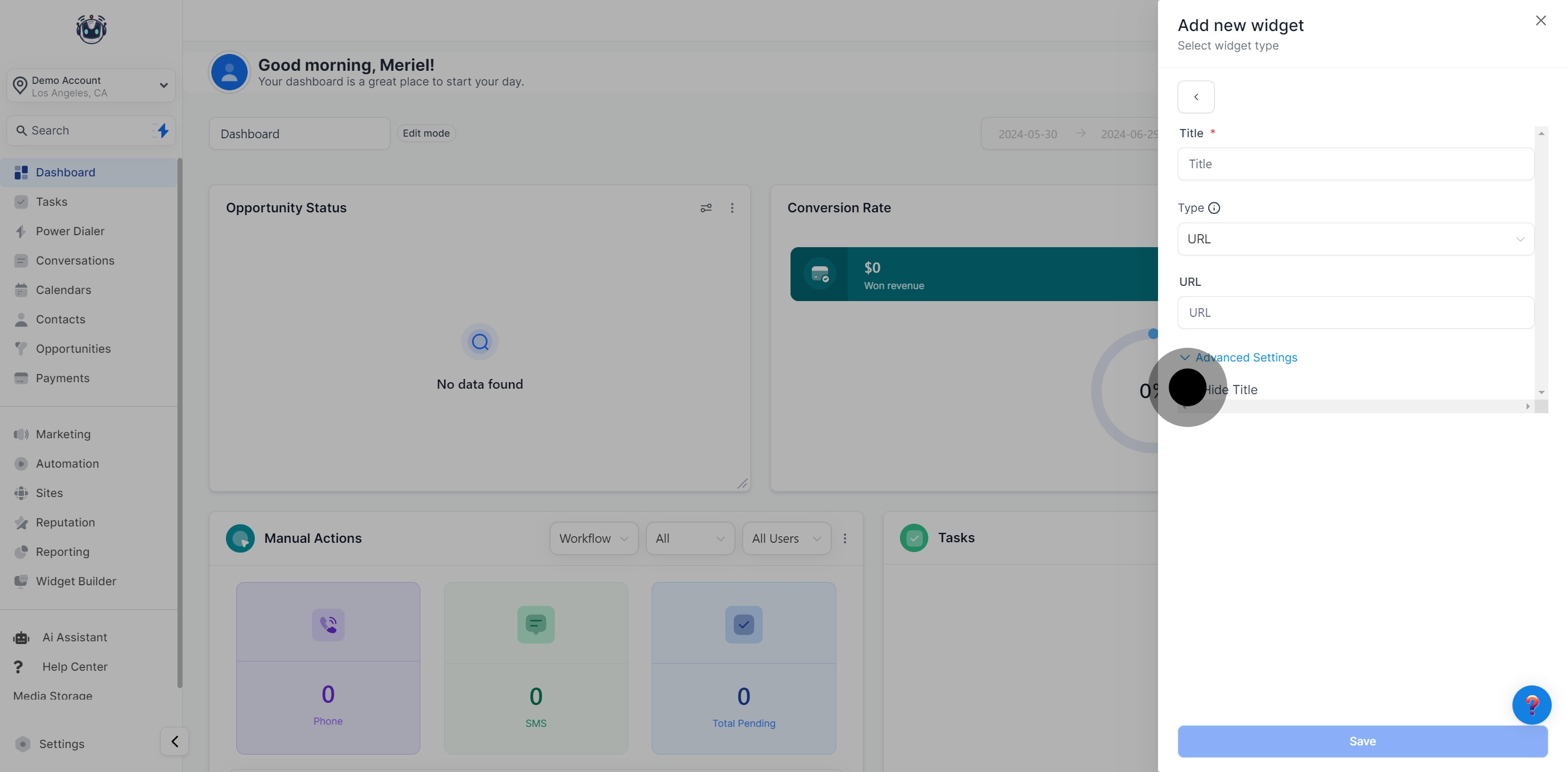Screen dimensions: 1568x772
Task: Open the Type URL dropdown
Action: point(1355,238)
